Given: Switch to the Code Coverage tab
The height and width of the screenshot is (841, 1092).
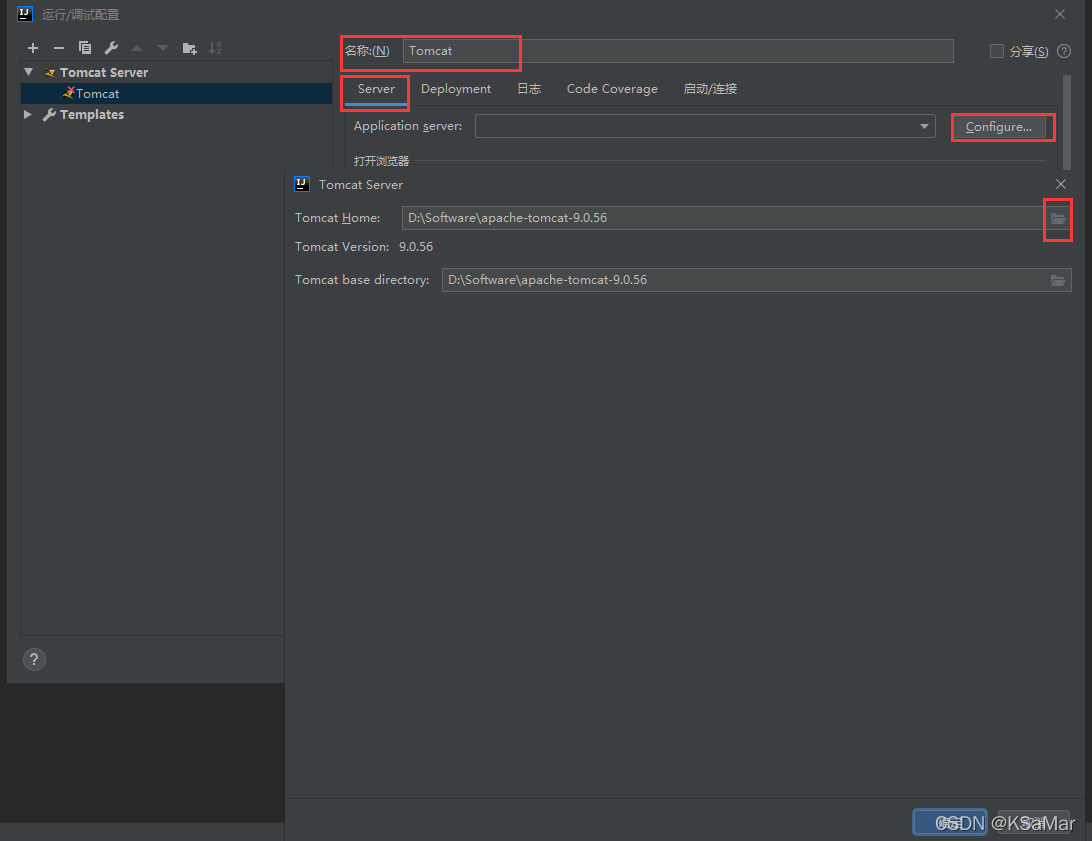Looking at the screenshot, I should point(611,89).
